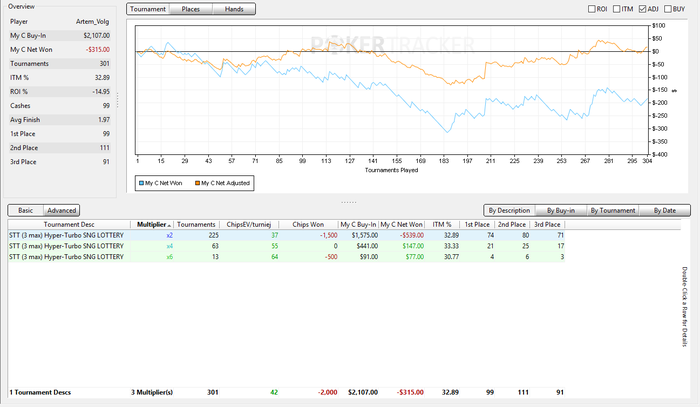
Task: Group the report By Date
Action: pos(664,210)
